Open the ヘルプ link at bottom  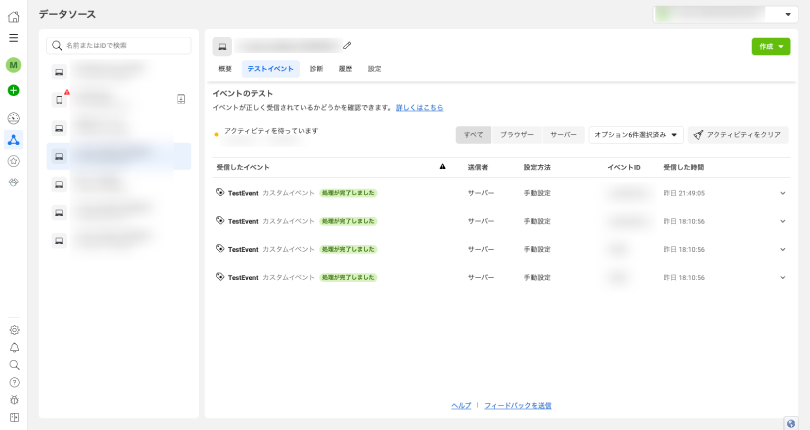point(461,406)
